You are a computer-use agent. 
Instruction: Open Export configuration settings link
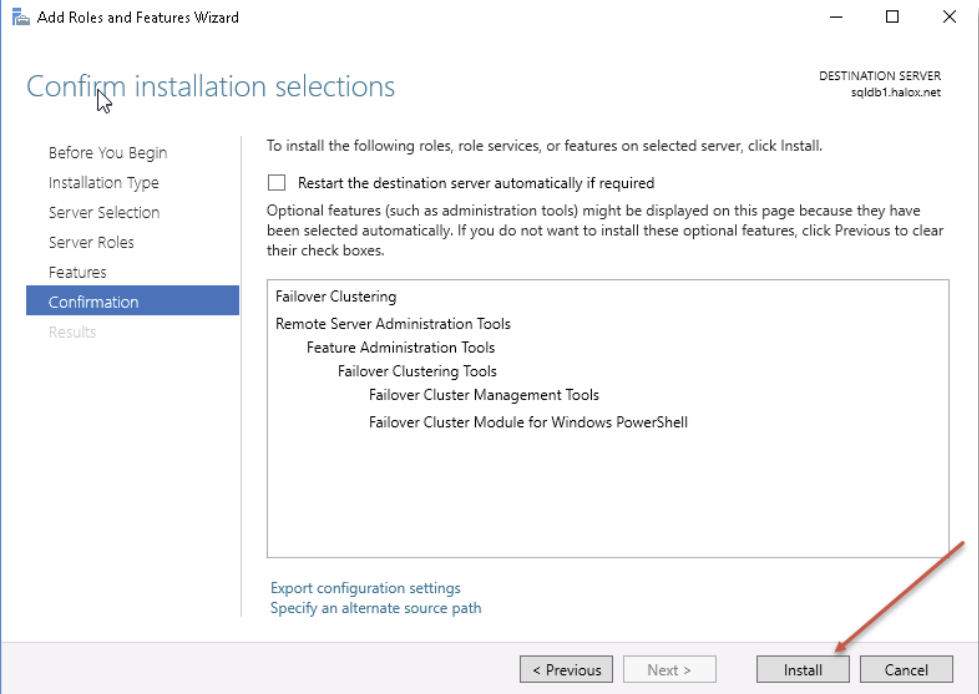365,588
